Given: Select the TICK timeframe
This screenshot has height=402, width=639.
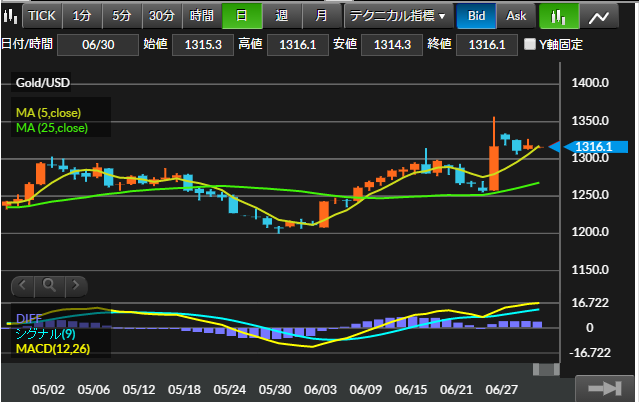Looking at the screenshot, I should coord(42,16).
